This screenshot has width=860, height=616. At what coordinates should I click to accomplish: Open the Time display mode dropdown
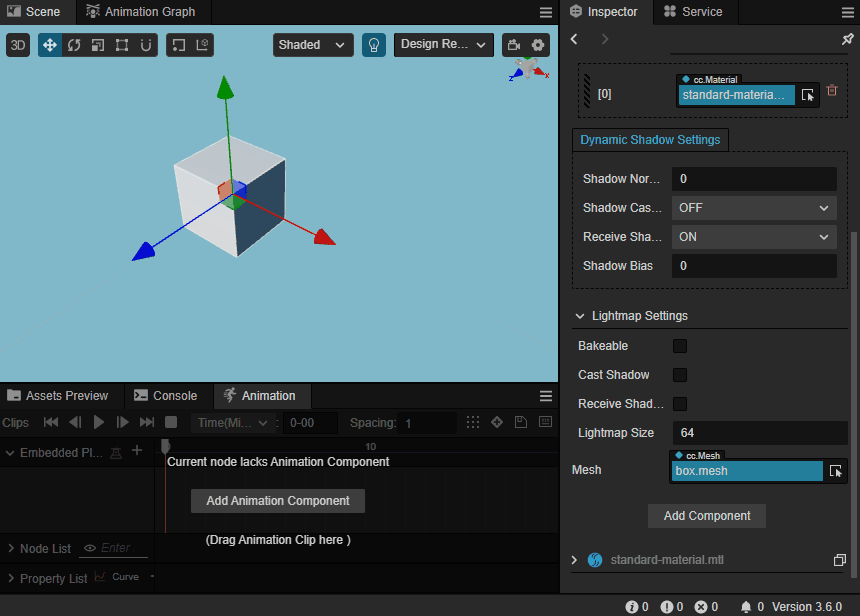tap(233, 423)
